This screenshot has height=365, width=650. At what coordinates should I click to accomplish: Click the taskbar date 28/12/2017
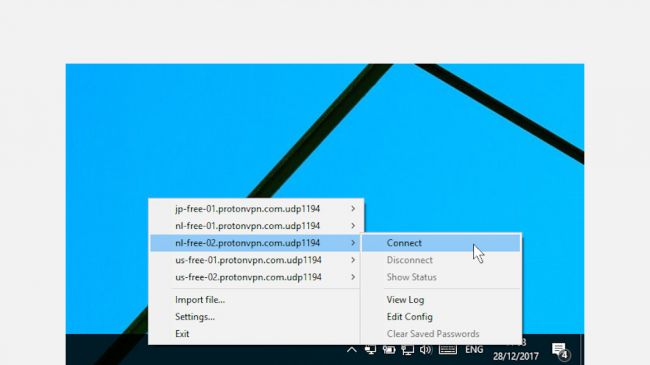(516, 356)
